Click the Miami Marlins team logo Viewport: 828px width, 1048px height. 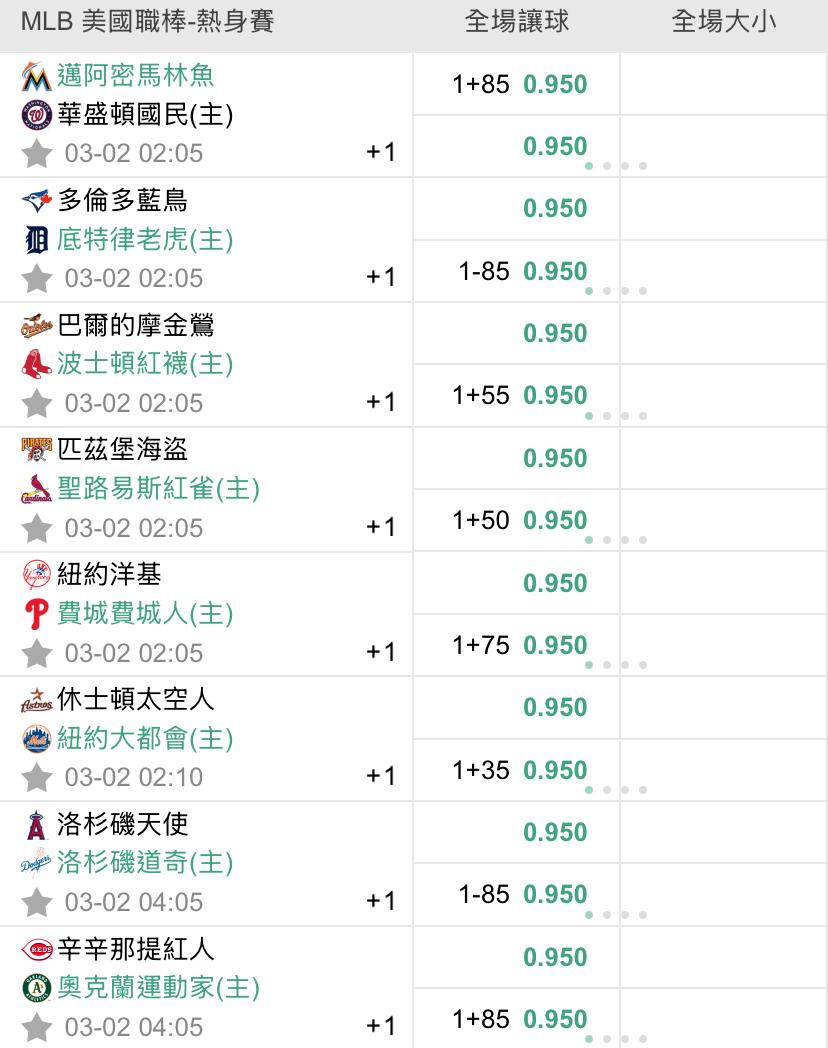[36, 77]
